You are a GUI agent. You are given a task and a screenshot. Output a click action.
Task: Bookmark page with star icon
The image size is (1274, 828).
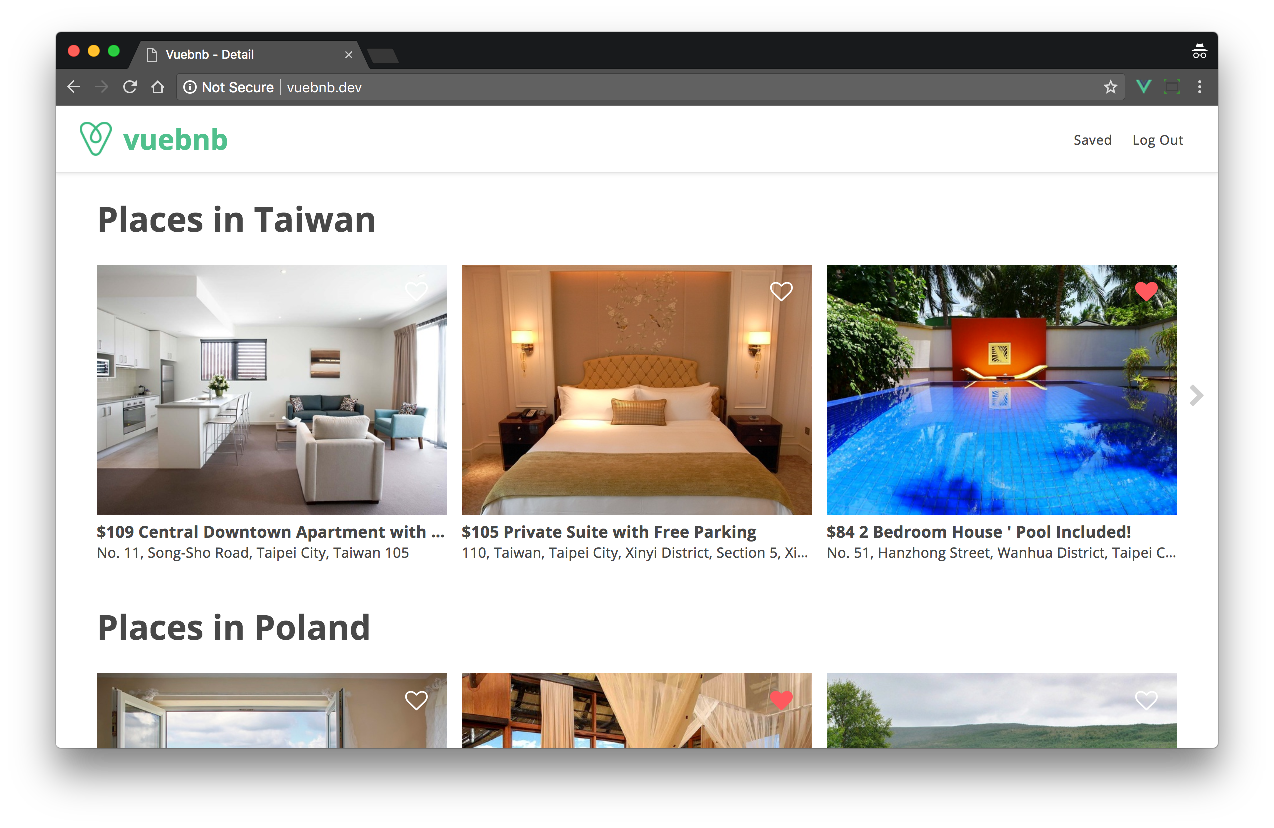click(1110, 87)
